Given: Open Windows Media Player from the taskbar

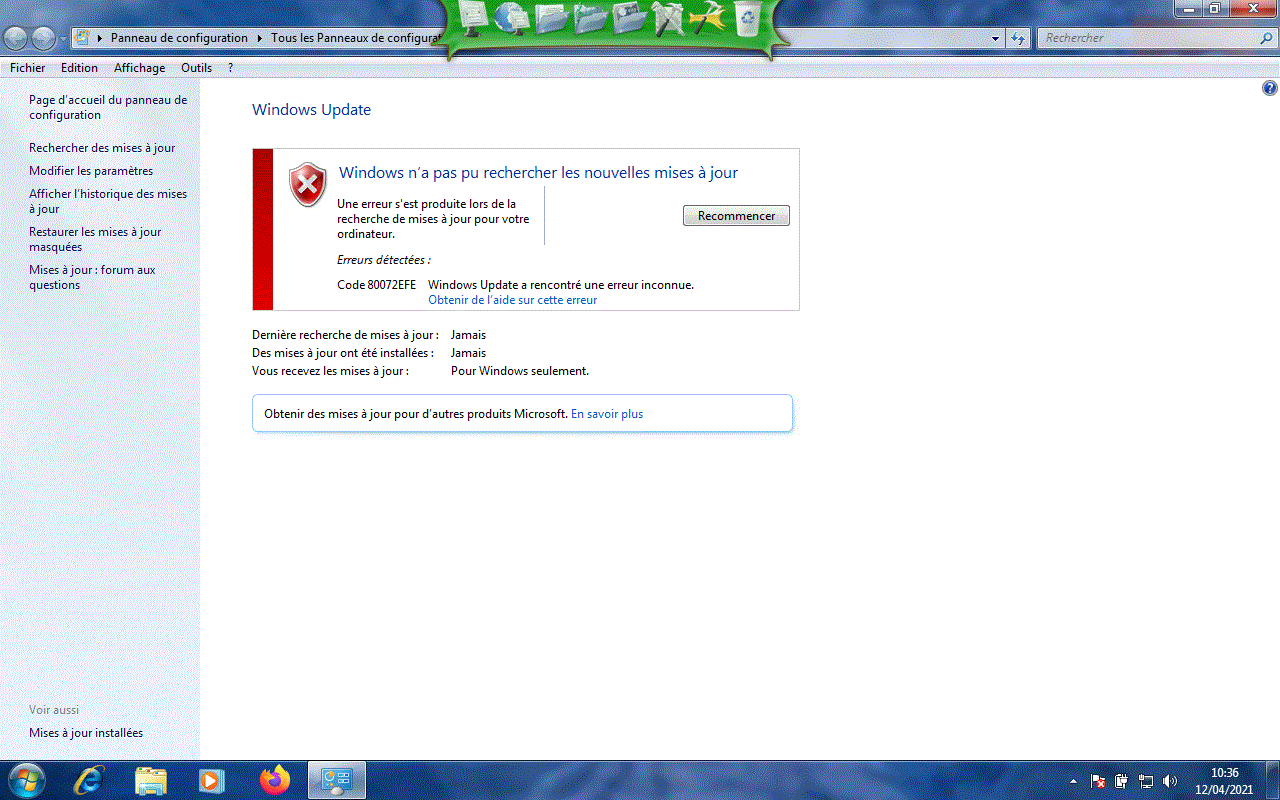Looking at the screenshot, I should [x=211, y=780].
